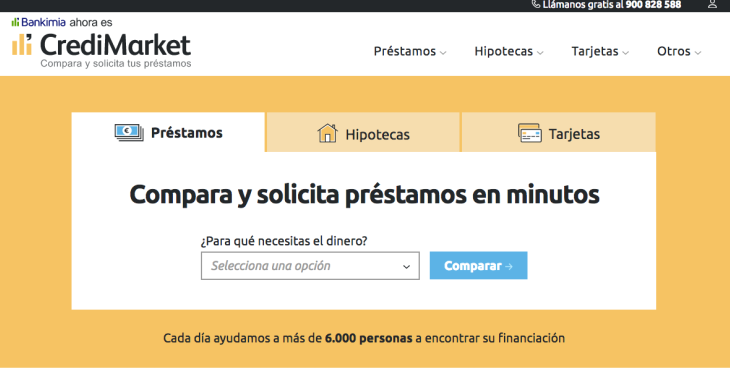Viewport: 730px width, 389px height.
Task: Expand chevron next to Tarjetas in navigation
Action: coord(626,53)
